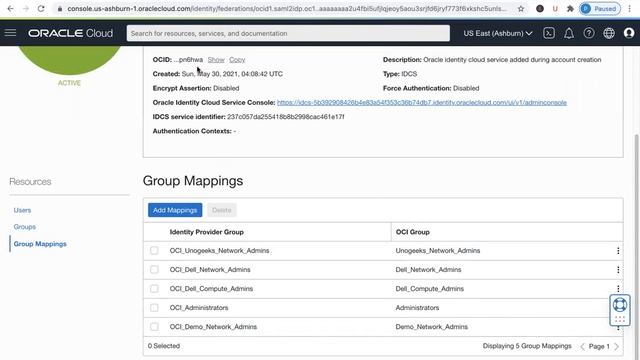Go to next page of group mappings
This screenshot has width=640, height=360.
click(616, 347)
